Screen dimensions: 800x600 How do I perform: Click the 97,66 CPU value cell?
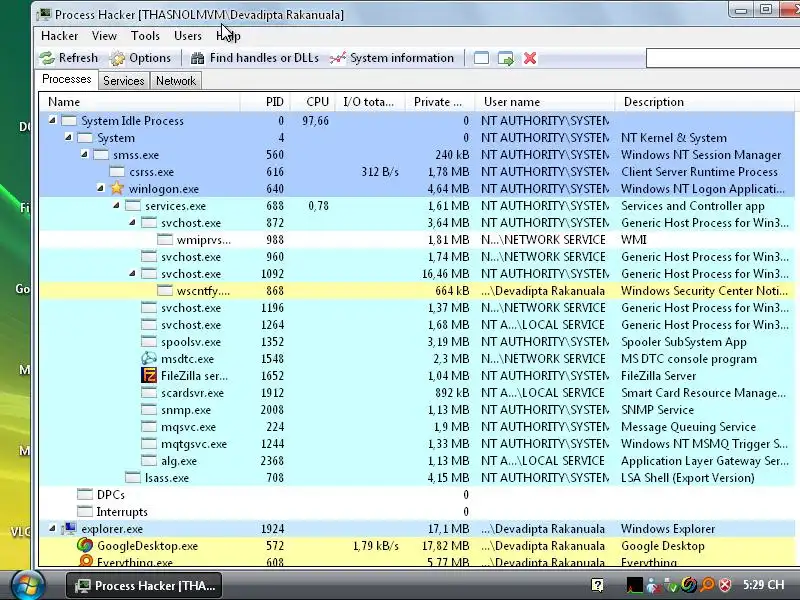[315, 121]
